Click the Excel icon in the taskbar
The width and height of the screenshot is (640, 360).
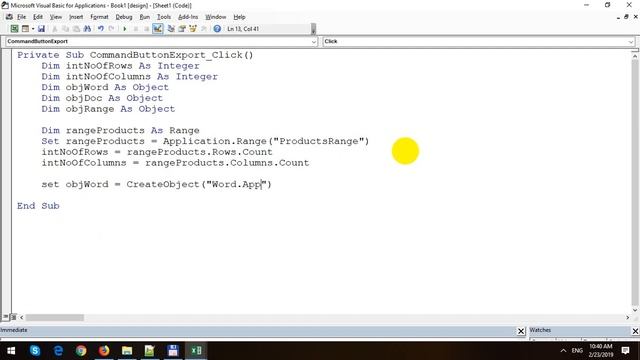click(x=196, y=351)
